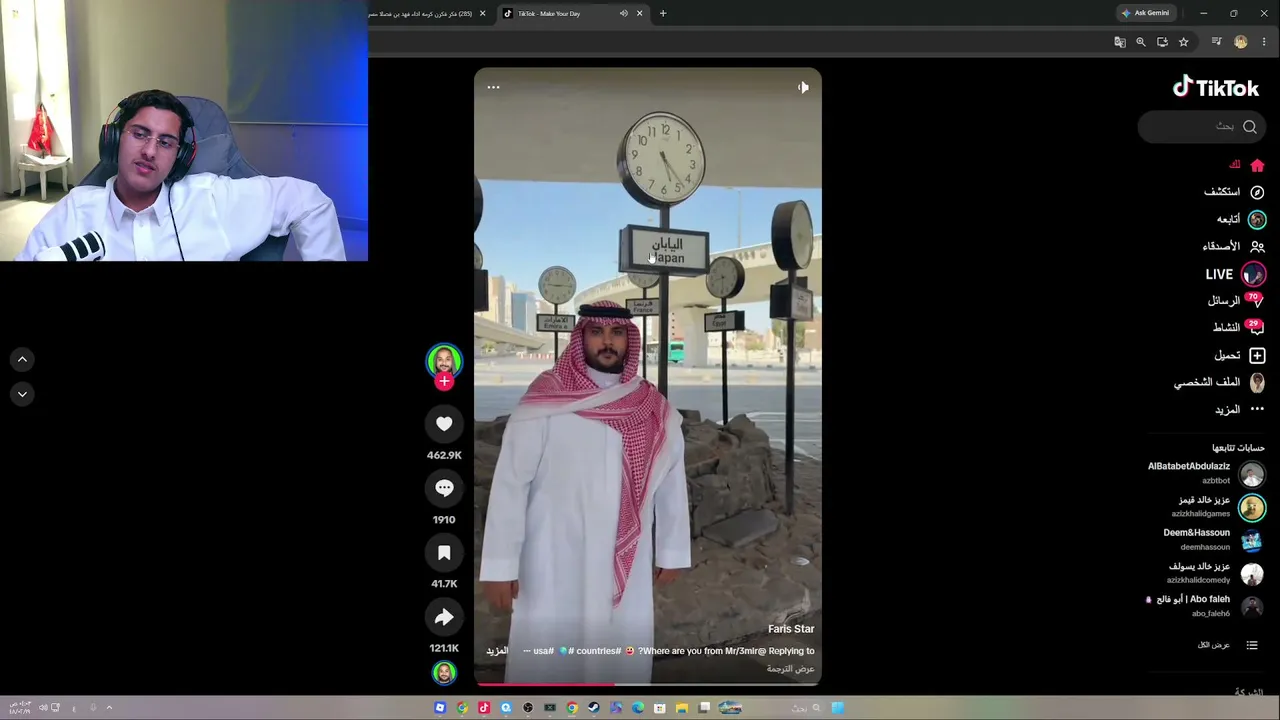
Task: Open the azizkhalidgames followed account
Action: point(1217,507)
